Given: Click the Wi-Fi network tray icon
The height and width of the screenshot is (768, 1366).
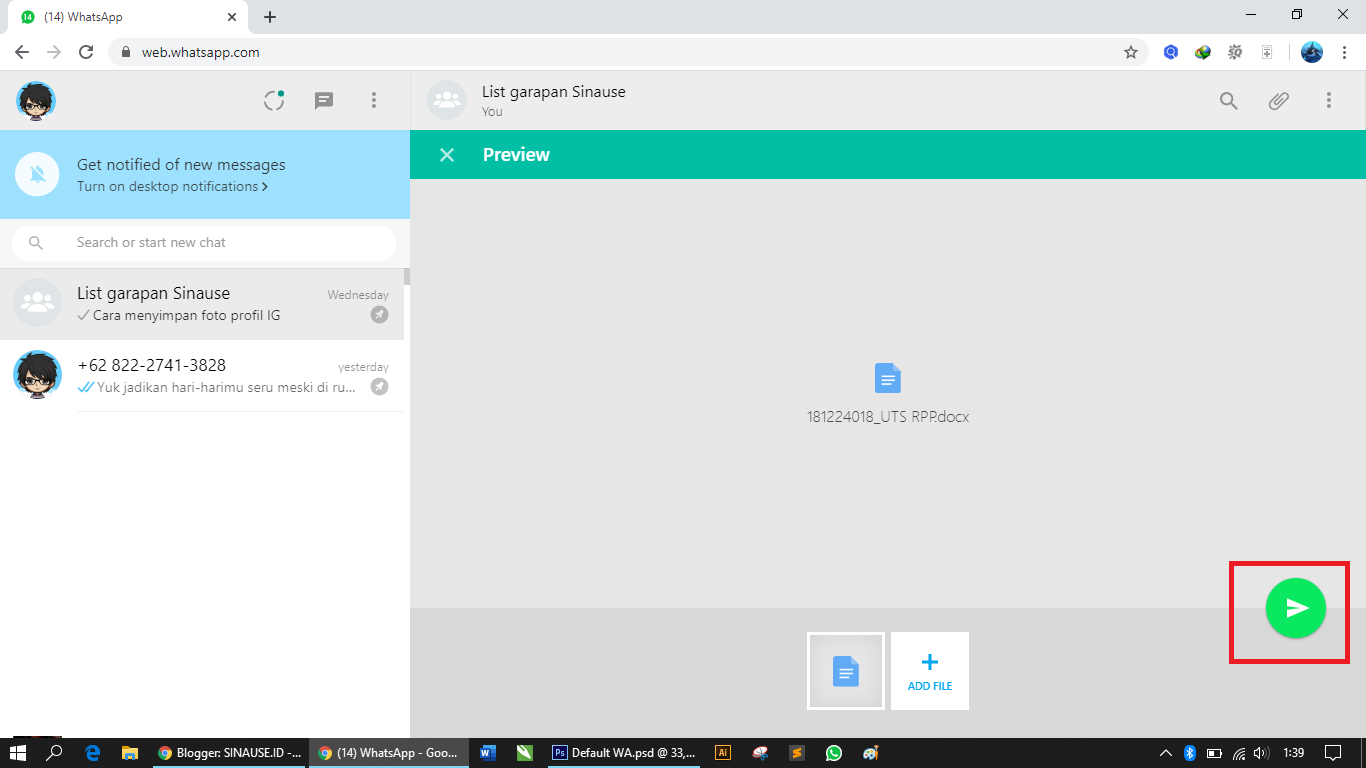Looking at the screenshot, I should coord(1239,753).
